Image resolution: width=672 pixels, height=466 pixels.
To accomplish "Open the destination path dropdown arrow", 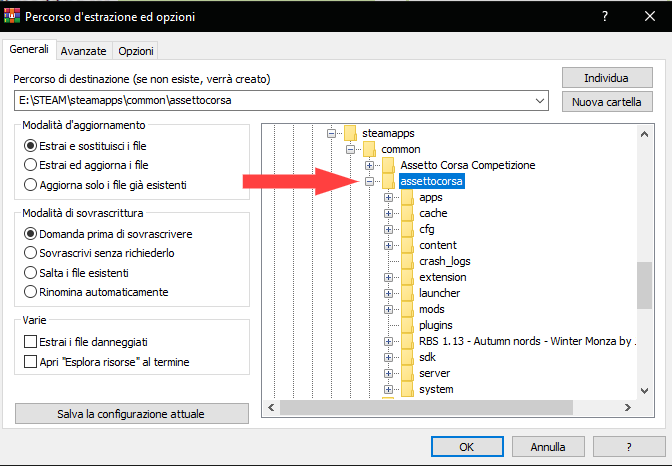I will tap(541, 101).
